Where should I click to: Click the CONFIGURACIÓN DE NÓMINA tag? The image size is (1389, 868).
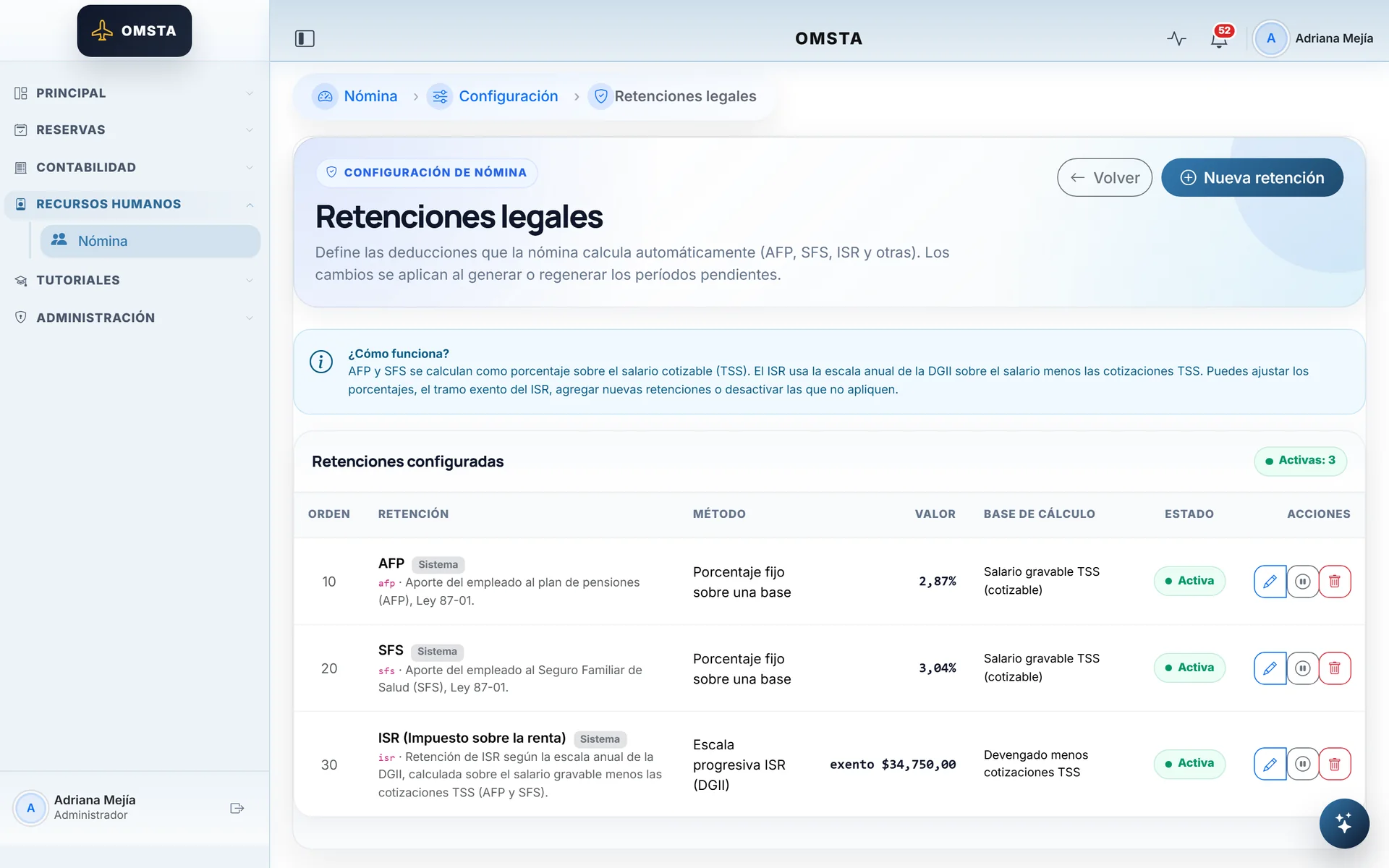point(427,172)
